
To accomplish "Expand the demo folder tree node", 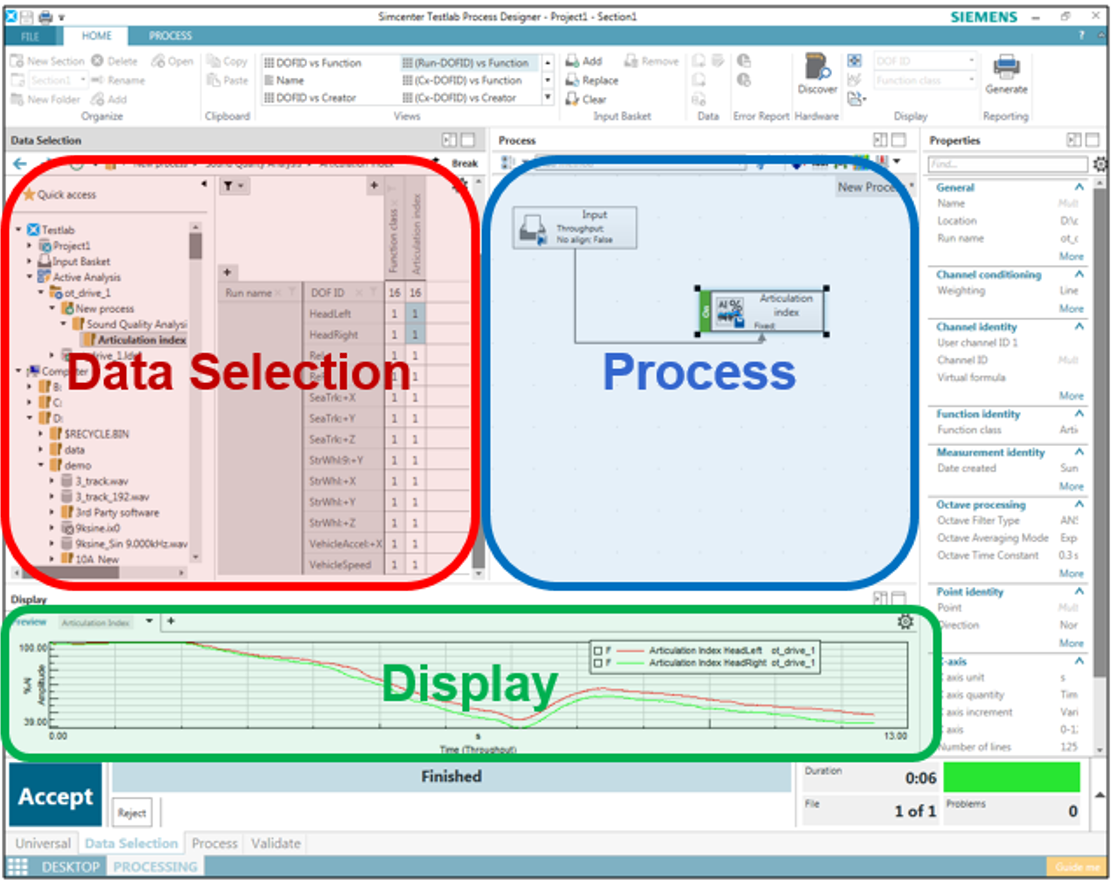I will 42,465.
